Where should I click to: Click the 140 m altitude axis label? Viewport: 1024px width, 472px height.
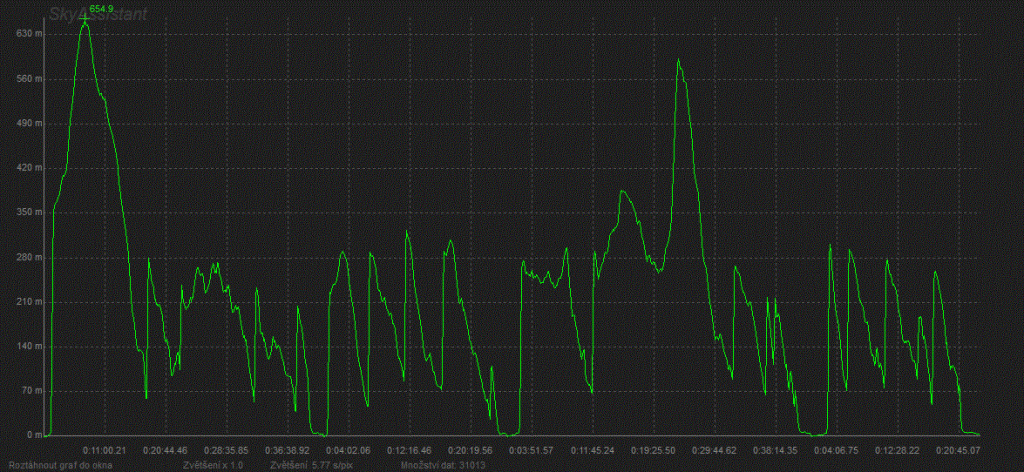click(24, 347)
